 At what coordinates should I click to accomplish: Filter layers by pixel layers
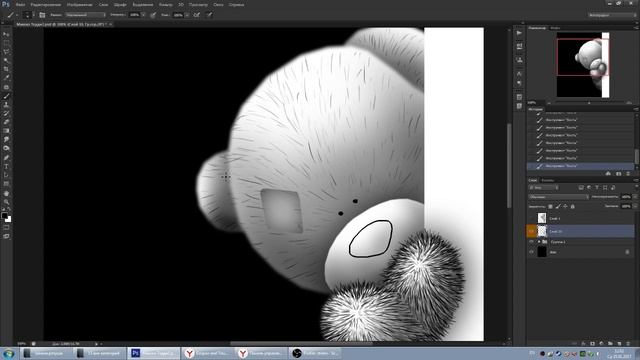[x=581, y=187]
